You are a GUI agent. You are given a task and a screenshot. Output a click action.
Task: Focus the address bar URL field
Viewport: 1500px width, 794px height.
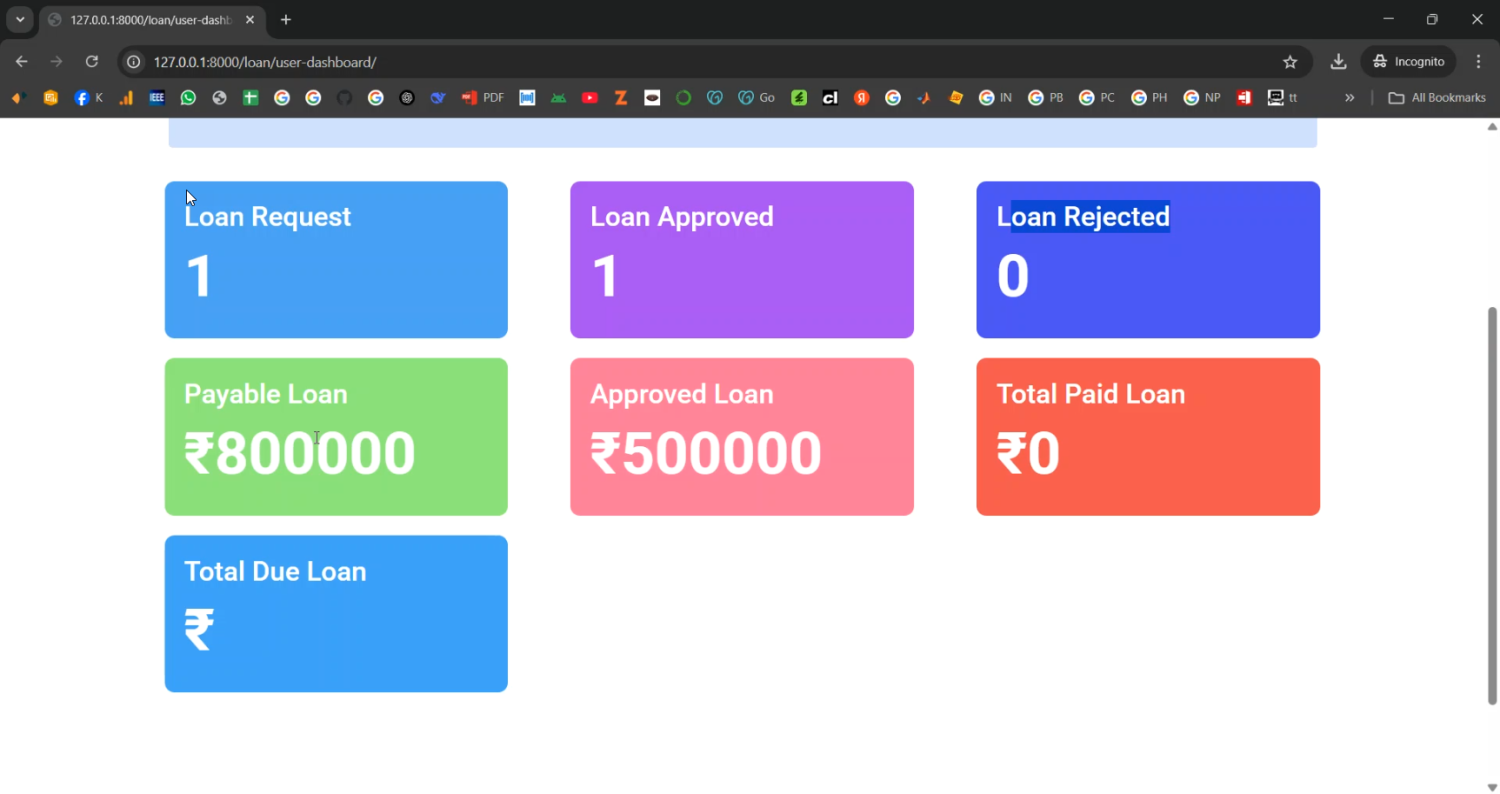[715, 62]
